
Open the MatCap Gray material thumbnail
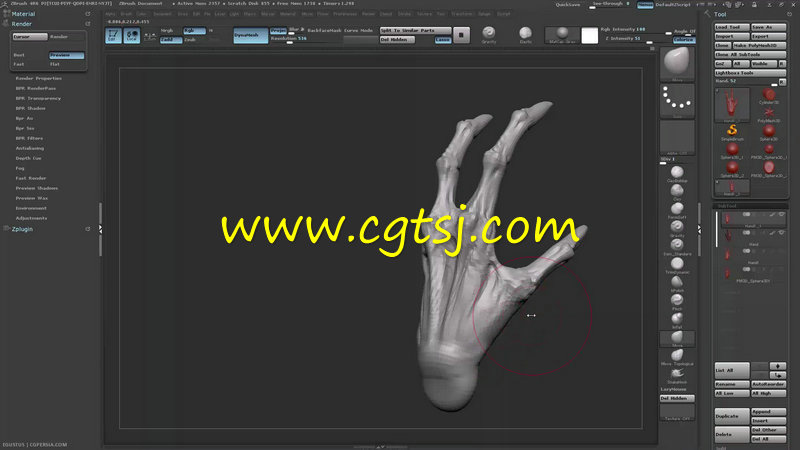point(562,35)
